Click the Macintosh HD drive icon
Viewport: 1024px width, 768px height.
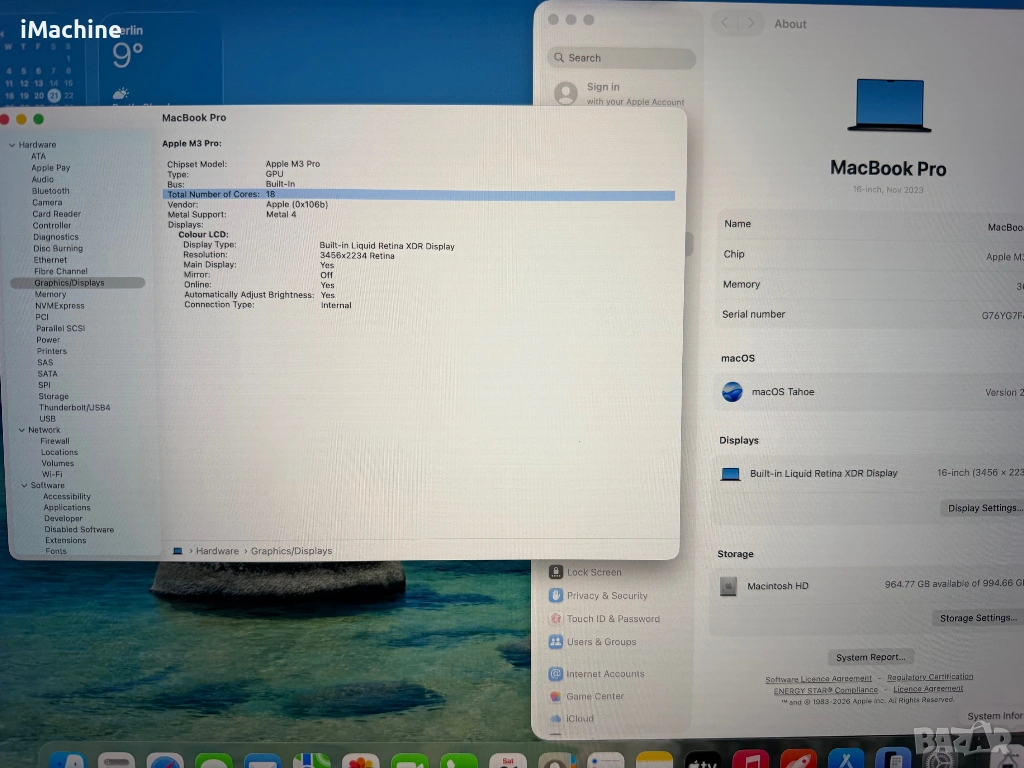tap(728, 586)
